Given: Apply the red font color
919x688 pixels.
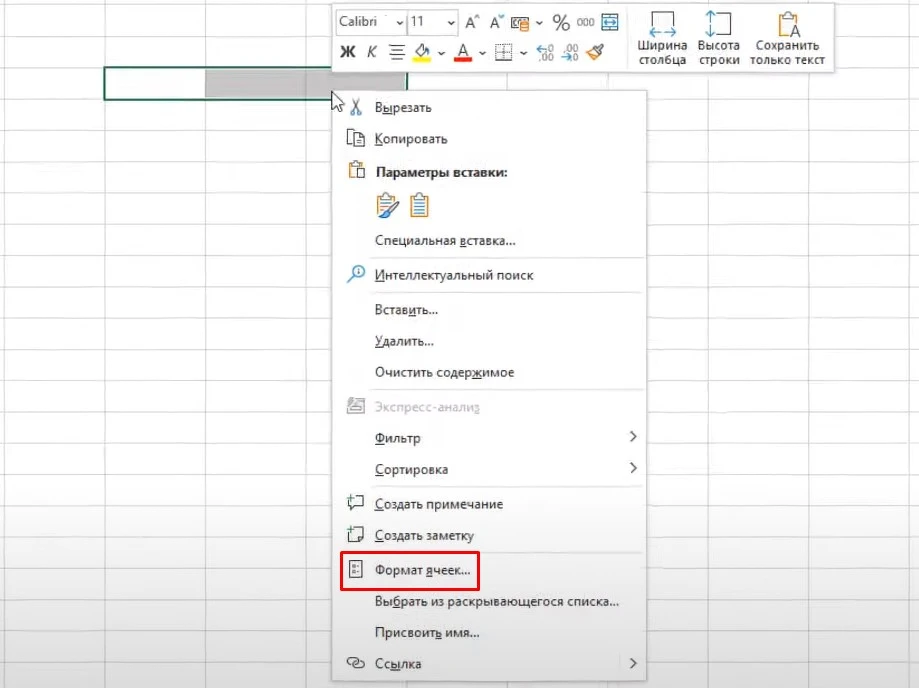Looking at the screenshot, I should click(463, 52).
